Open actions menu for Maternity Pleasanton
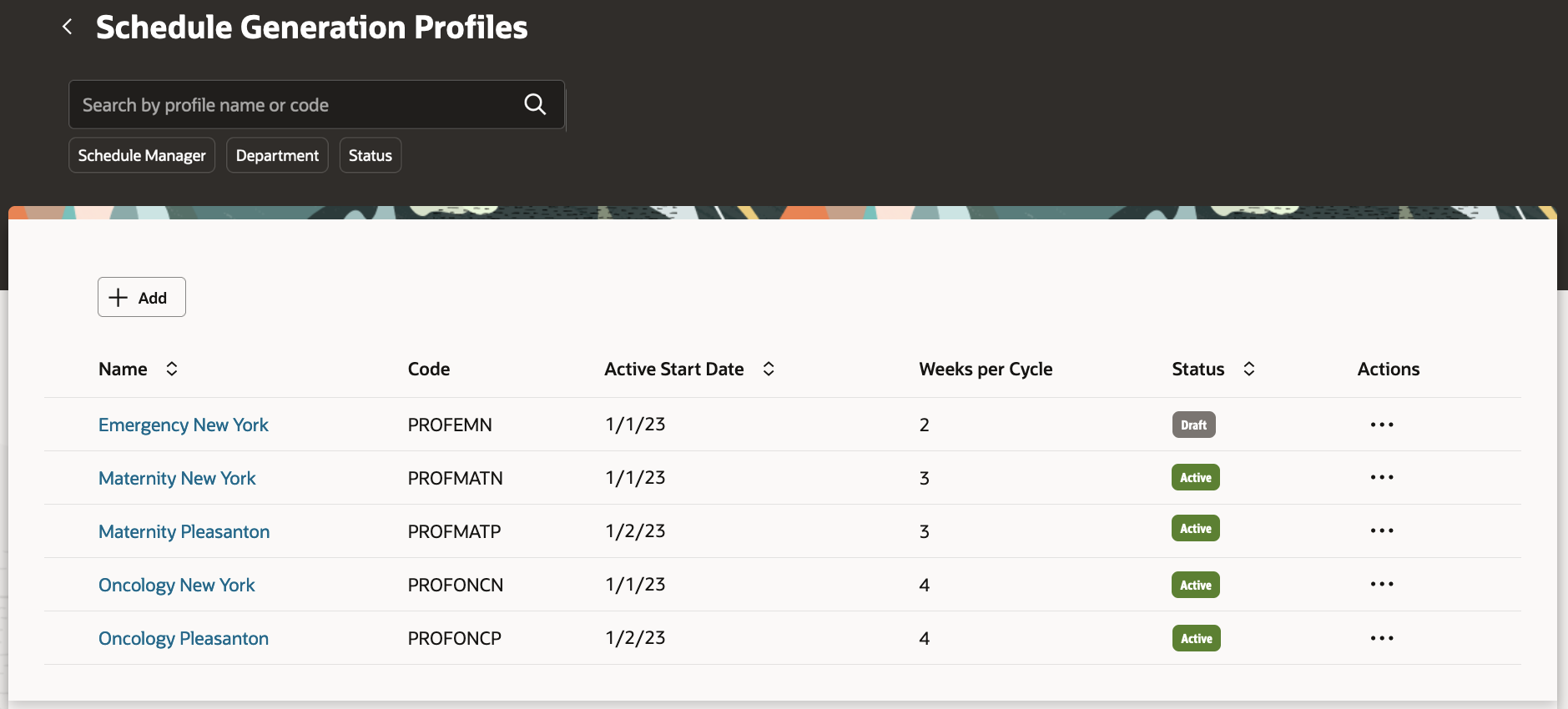Viewport: 1568px width, 709px height. point(1381,531)
